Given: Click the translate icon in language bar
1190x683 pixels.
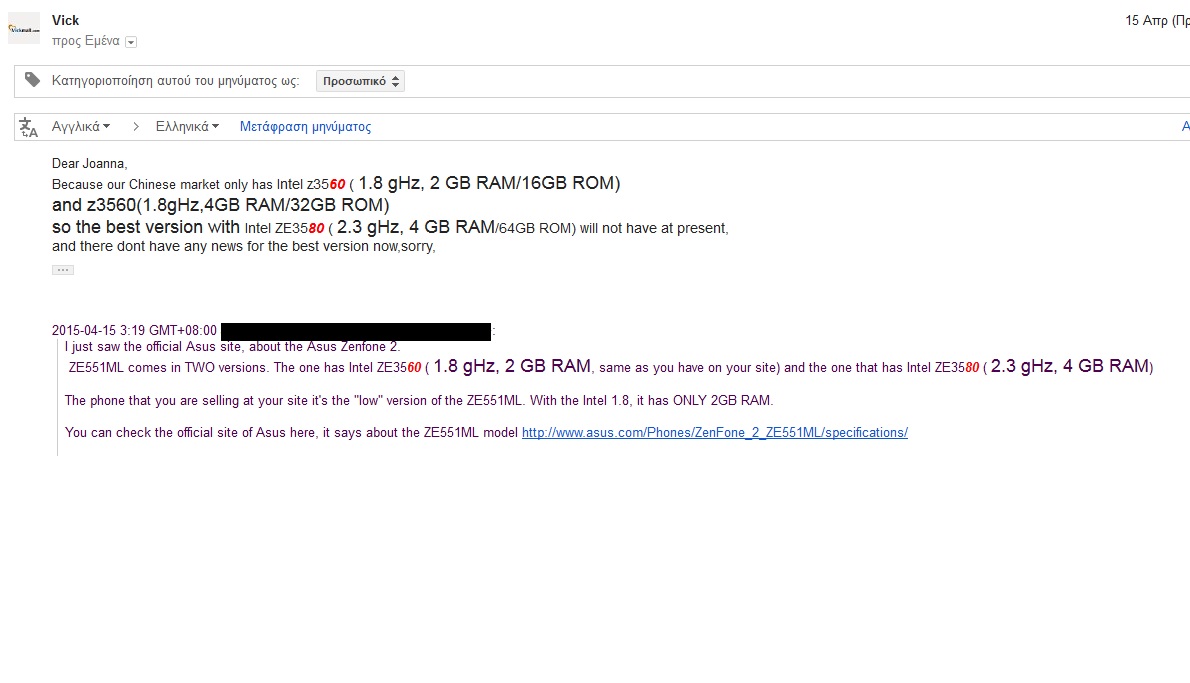Looking at the screenshot, I should [x=28, y=127].
